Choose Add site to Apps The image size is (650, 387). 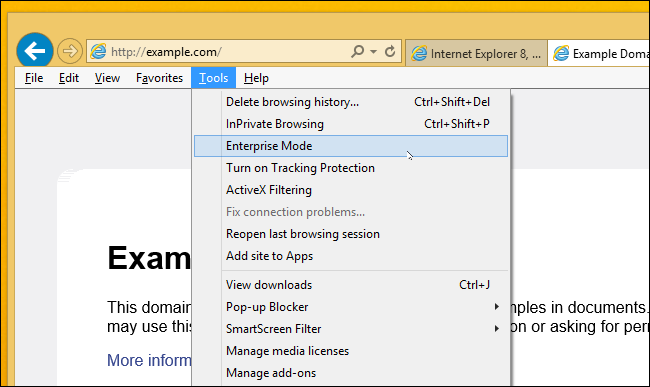pyautogui.click(x=351, y=256)
